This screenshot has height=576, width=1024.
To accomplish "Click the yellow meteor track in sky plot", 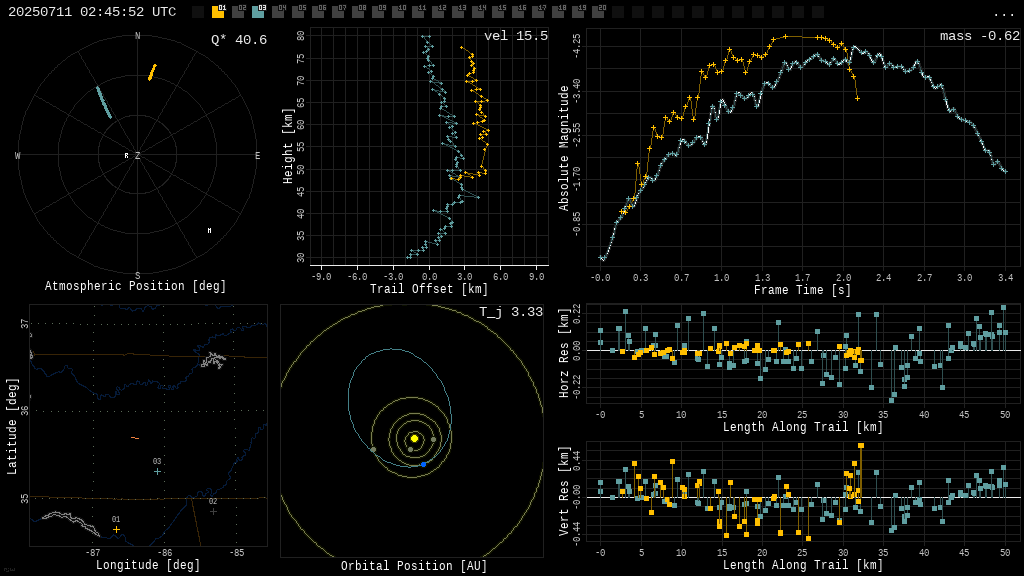I will coord(152,72).
